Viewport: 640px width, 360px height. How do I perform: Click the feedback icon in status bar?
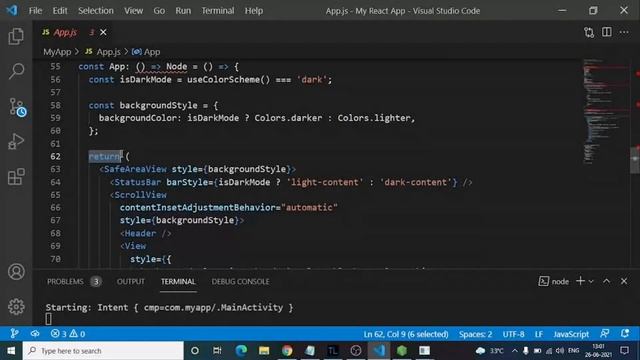[x=604, y=333]
